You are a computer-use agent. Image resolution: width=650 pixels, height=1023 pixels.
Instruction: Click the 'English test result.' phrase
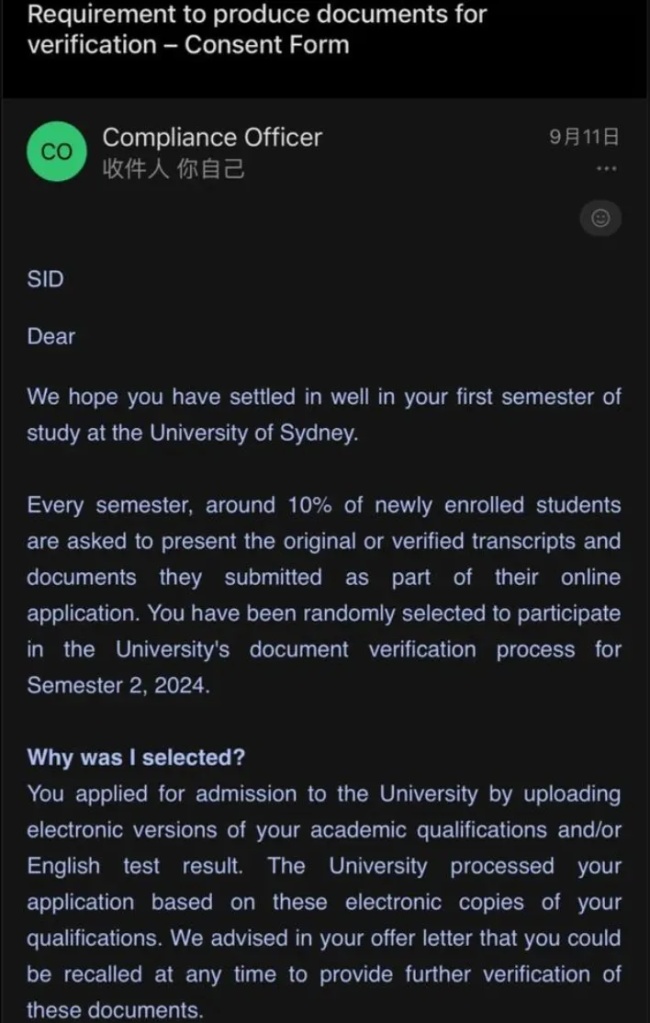135,866
